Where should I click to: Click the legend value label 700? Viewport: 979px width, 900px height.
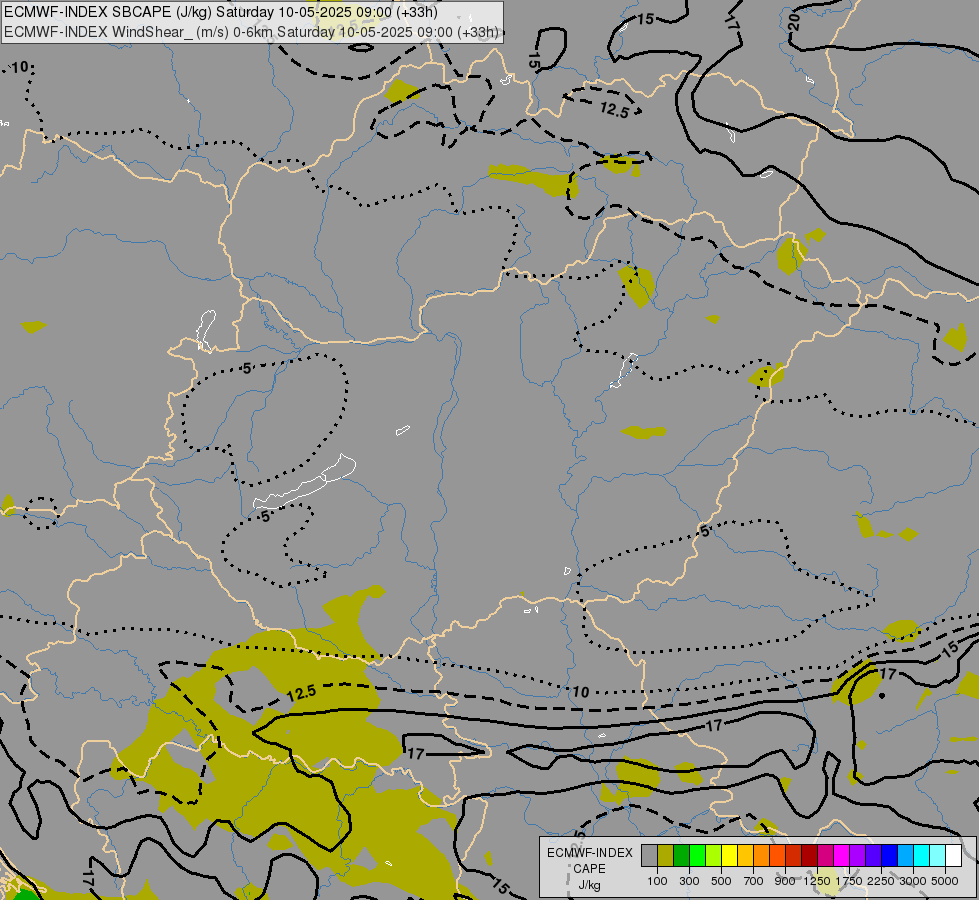[754, 881]
